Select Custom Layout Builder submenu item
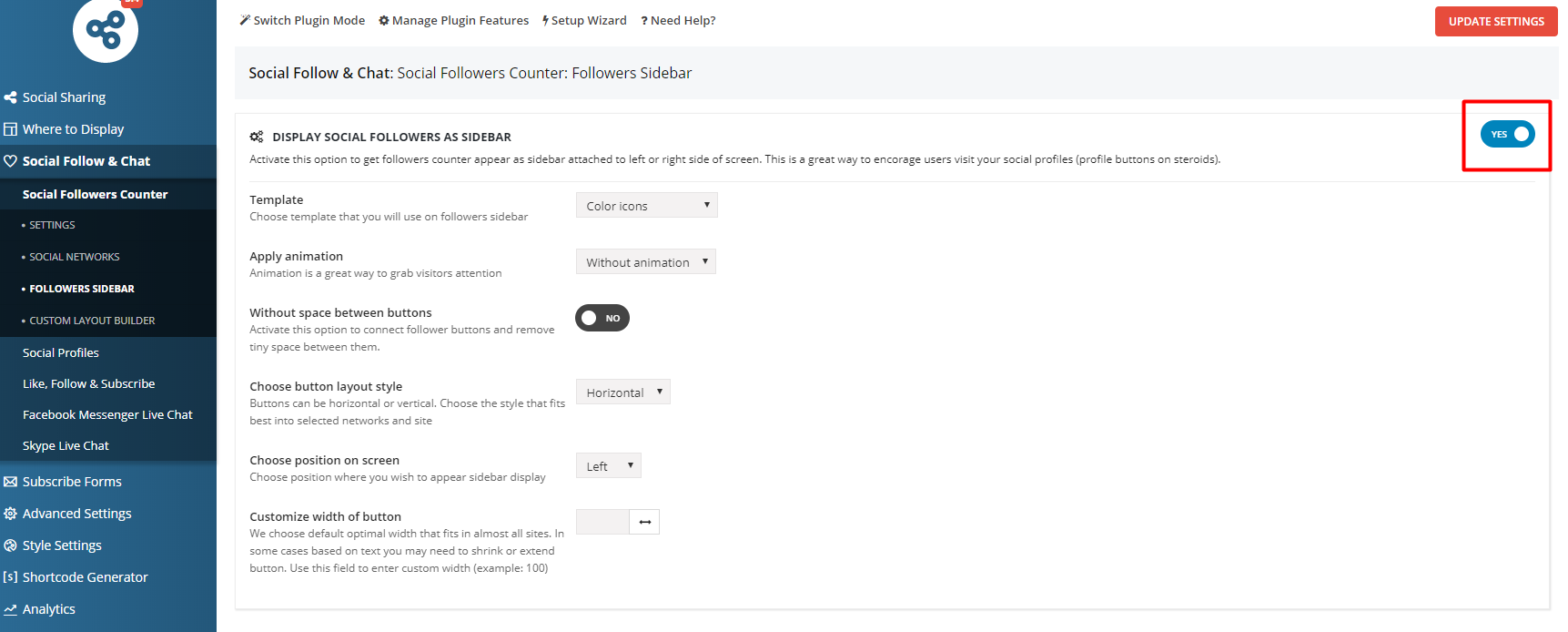The image size is (1568, 632). tap(92, 321)
